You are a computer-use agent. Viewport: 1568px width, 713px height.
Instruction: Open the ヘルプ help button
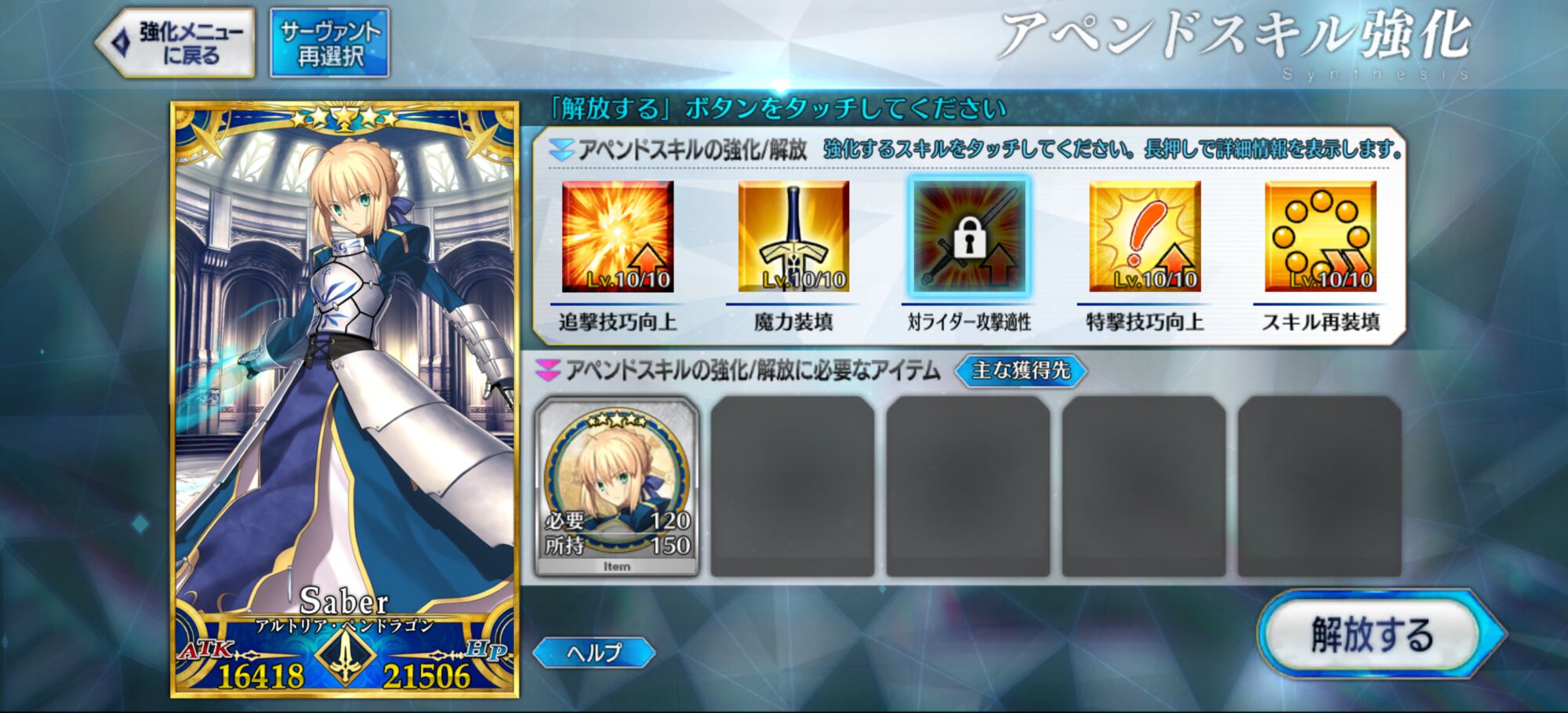pos(593,652)
